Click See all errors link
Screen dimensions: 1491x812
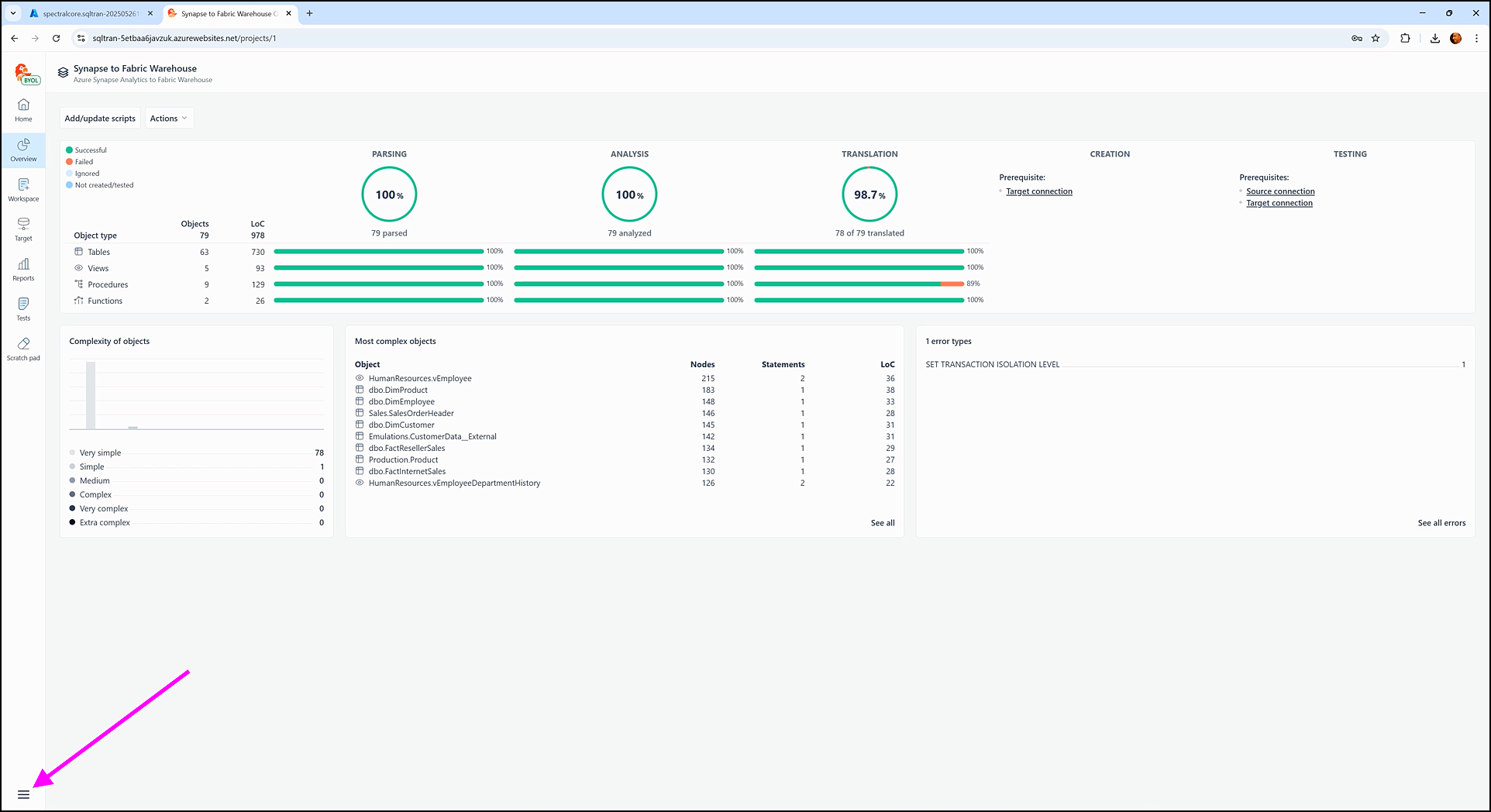click(x=1441, y=523)
